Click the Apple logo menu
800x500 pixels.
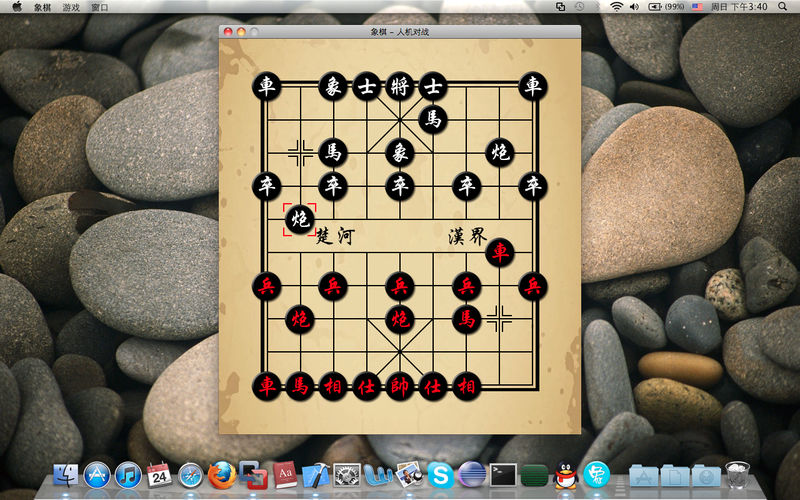(x=17, y=7)
